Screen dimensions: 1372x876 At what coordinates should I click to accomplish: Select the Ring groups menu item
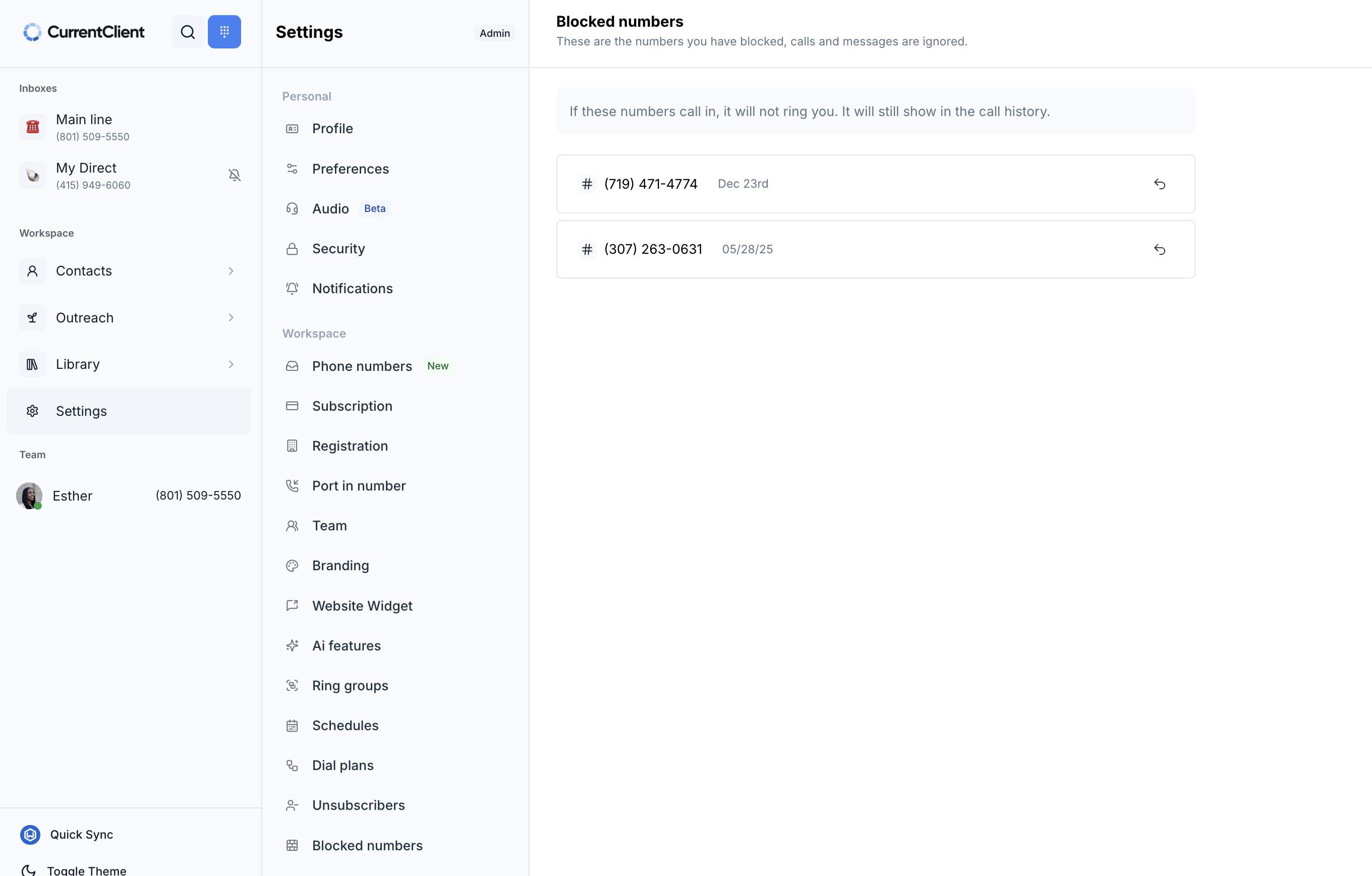pos(350,686)
